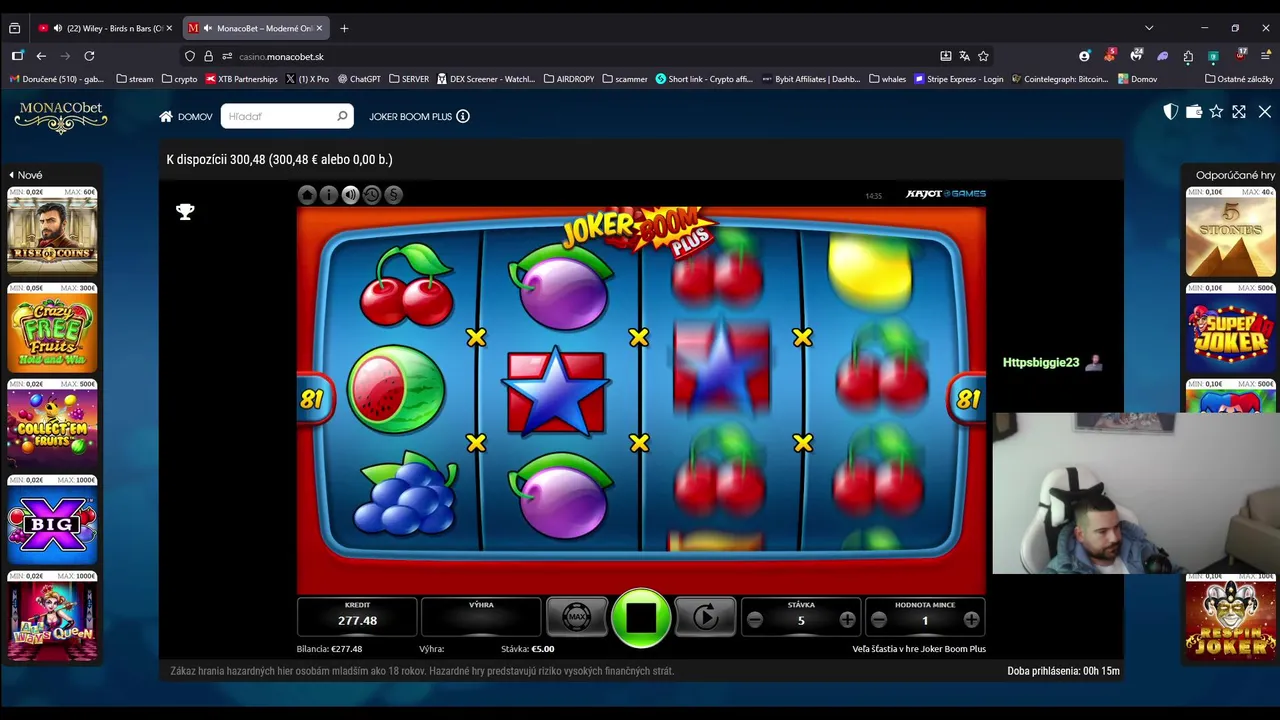Viewport: 1280px width, 720px height.
Task: Stop the spin with green button
Action: pyautogui.click(x=641, y=618)
